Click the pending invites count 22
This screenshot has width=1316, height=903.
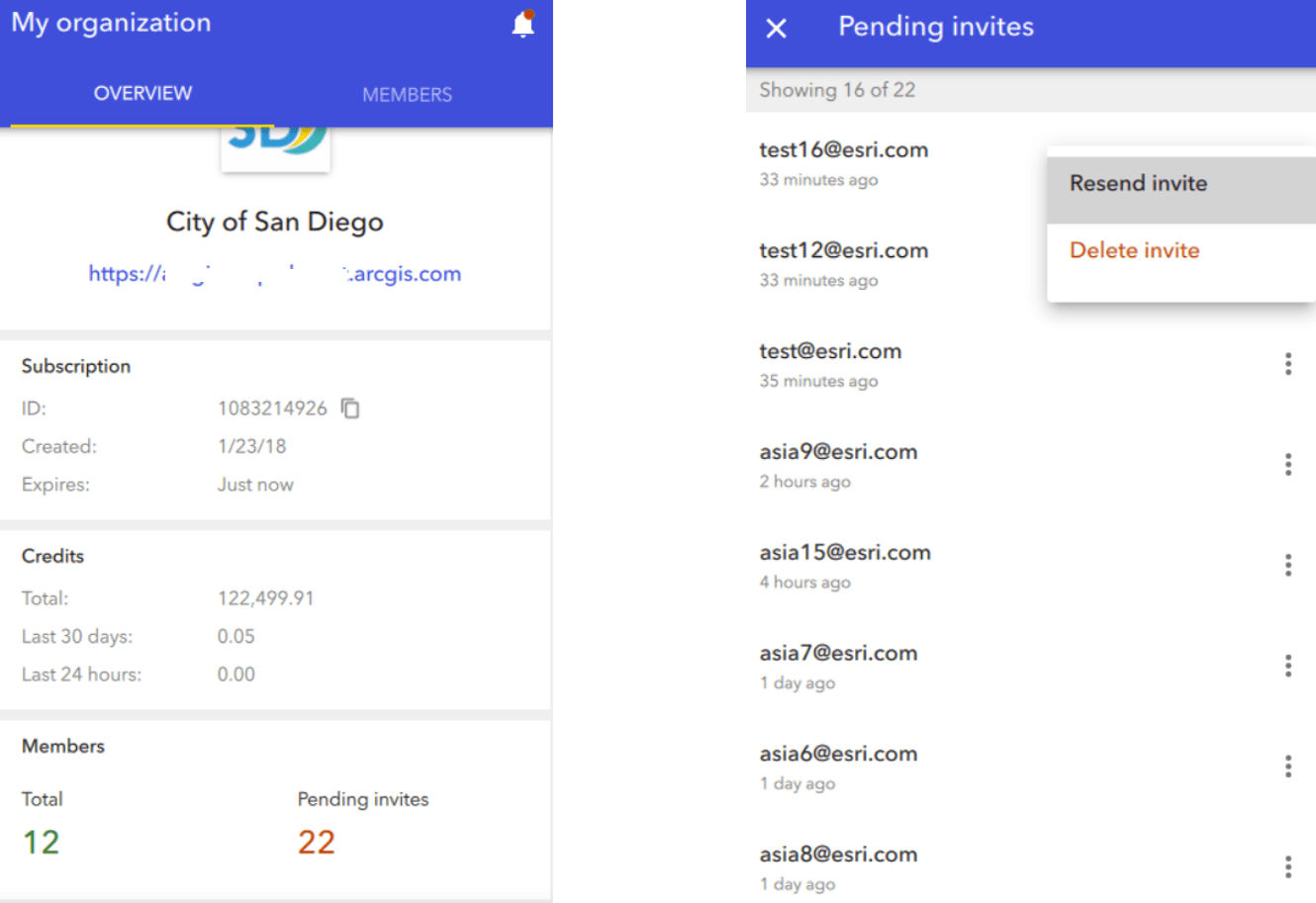(317, 843)
